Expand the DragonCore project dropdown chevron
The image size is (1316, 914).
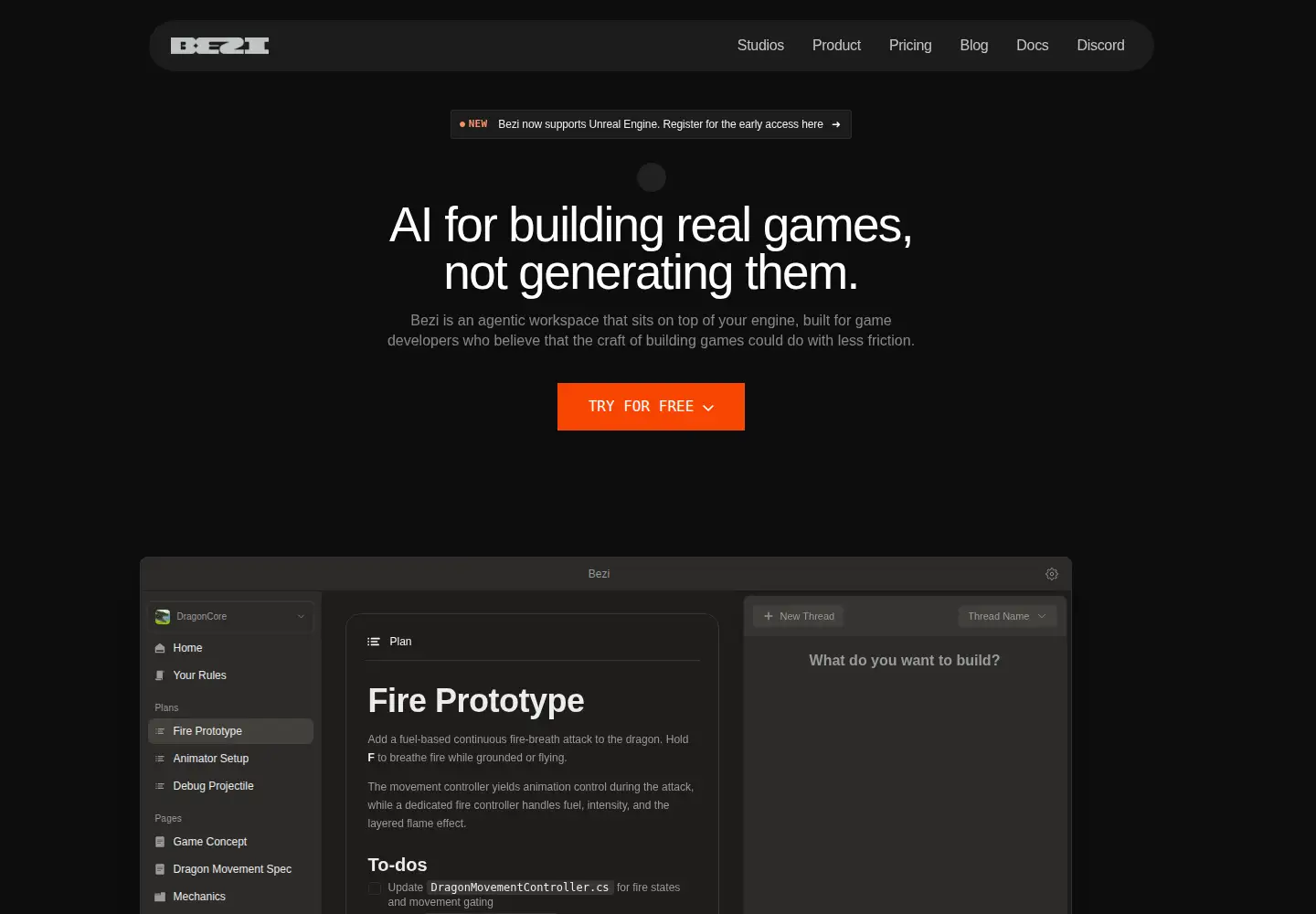point(301,617)
